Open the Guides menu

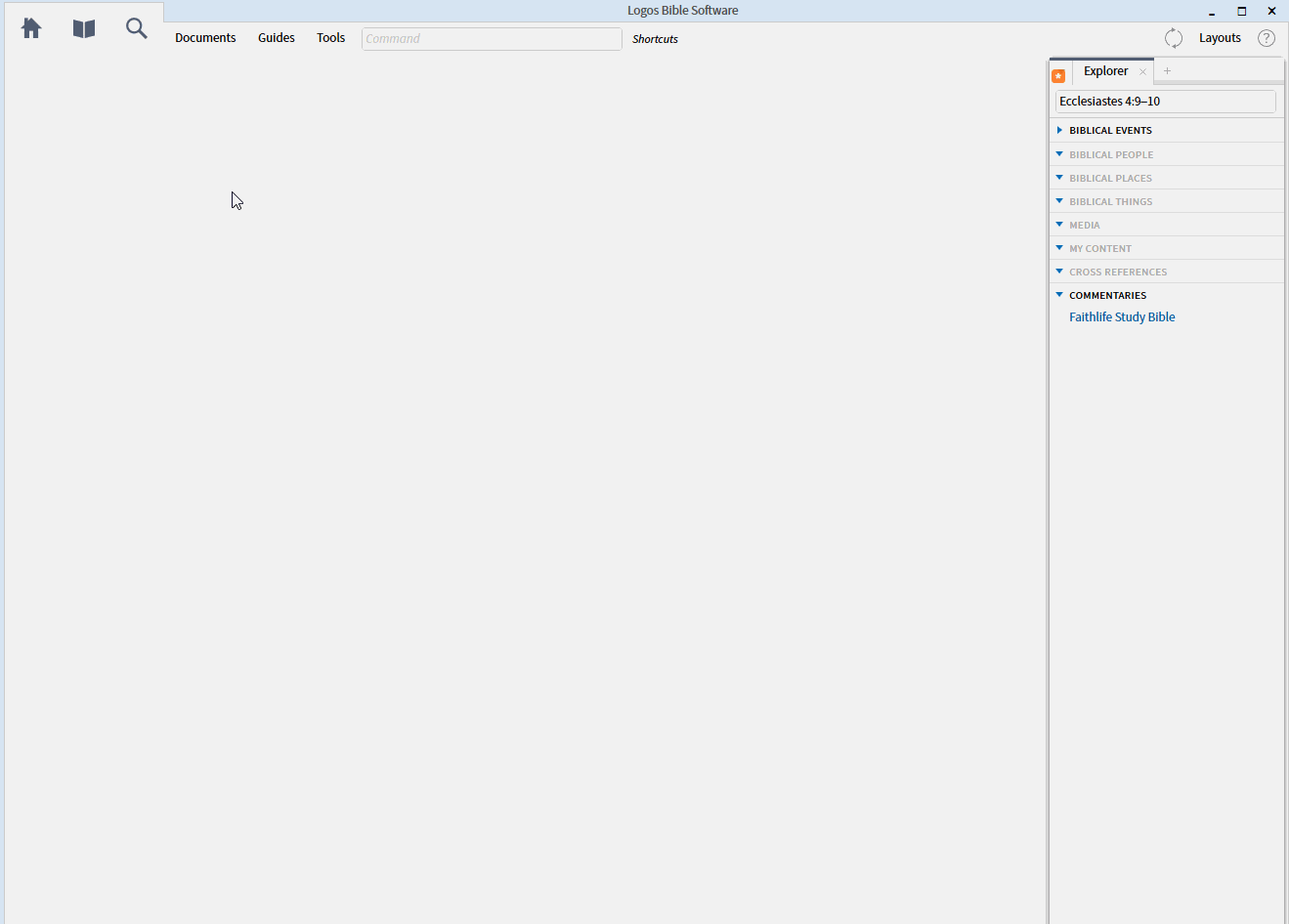point(277,38)
